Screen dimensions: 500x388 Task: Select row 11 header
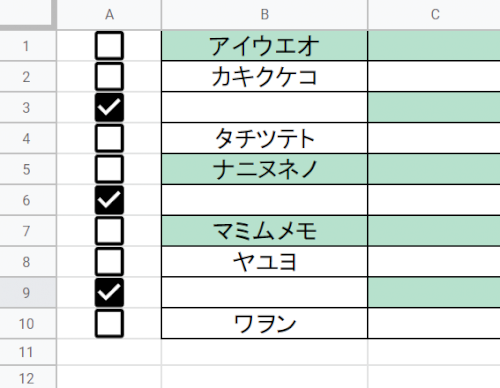28,352
